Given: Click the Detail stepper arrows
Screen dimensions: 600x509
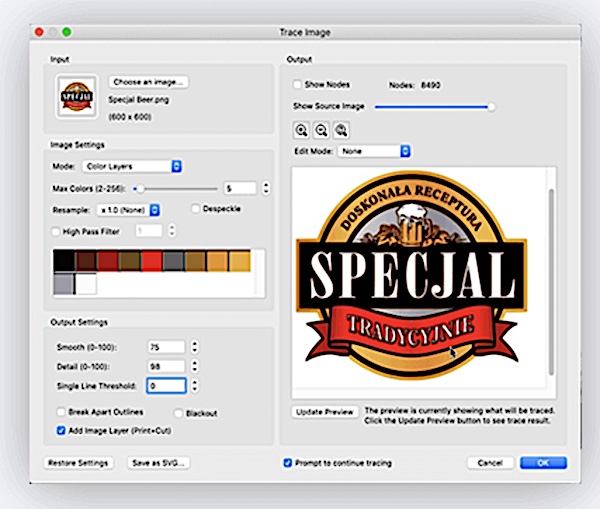Looking at the screenshot, I should [195, 366].
